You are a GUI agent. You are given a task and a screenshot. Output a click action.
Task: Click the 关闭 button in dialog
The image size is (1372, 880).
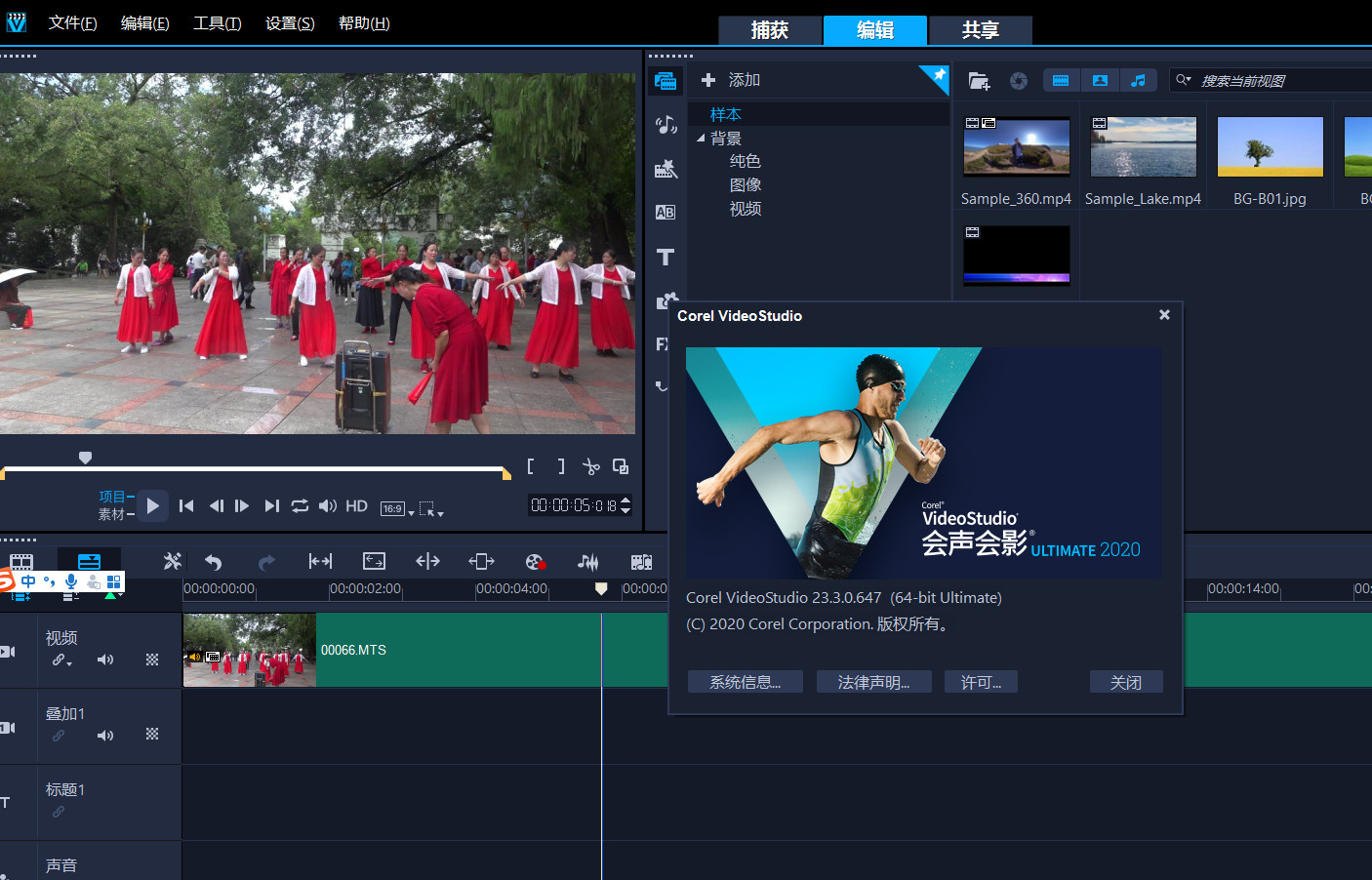pos(1126,682)
